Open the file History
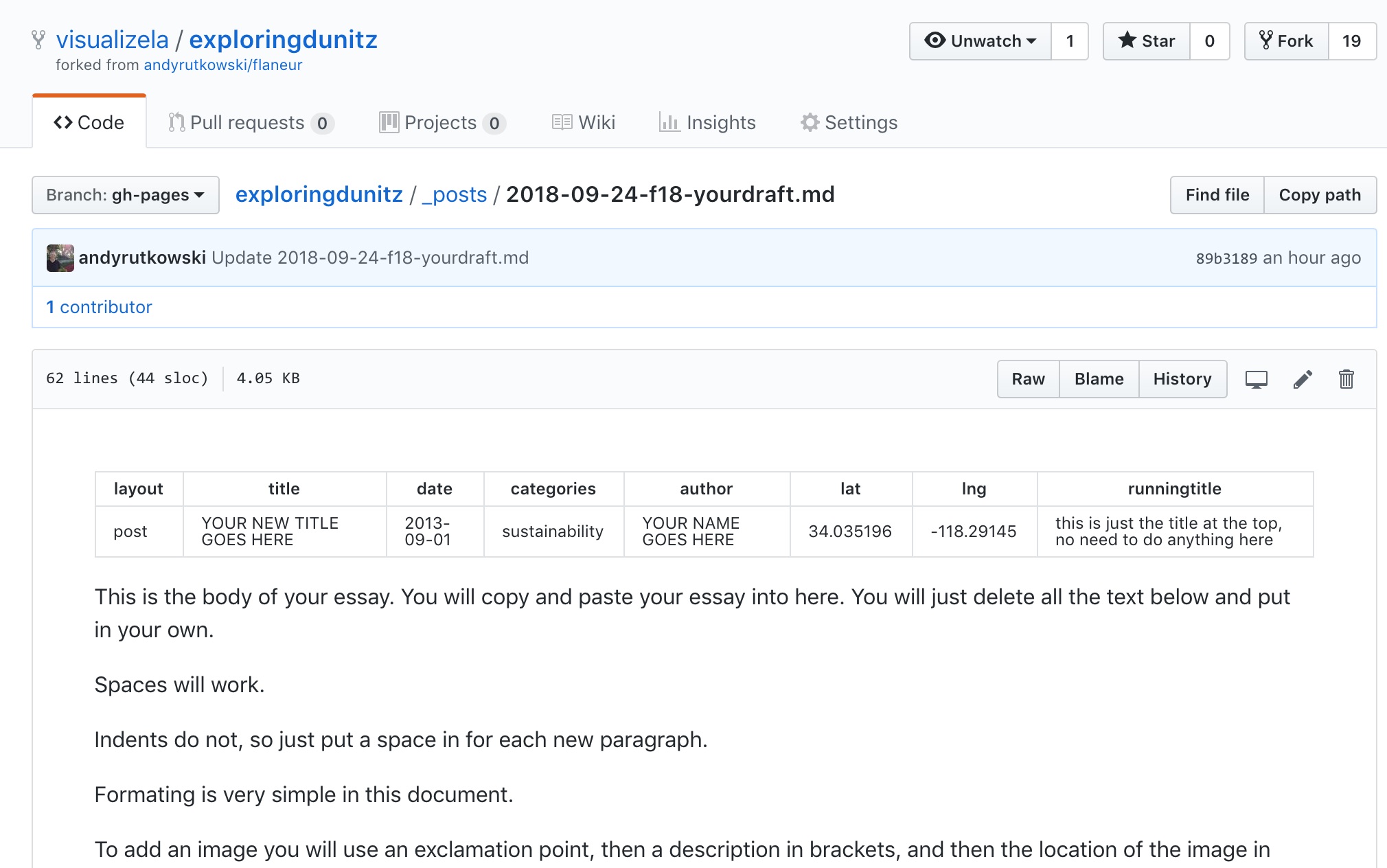Viewport: 1387px width, 868px height. [1182, 379]
